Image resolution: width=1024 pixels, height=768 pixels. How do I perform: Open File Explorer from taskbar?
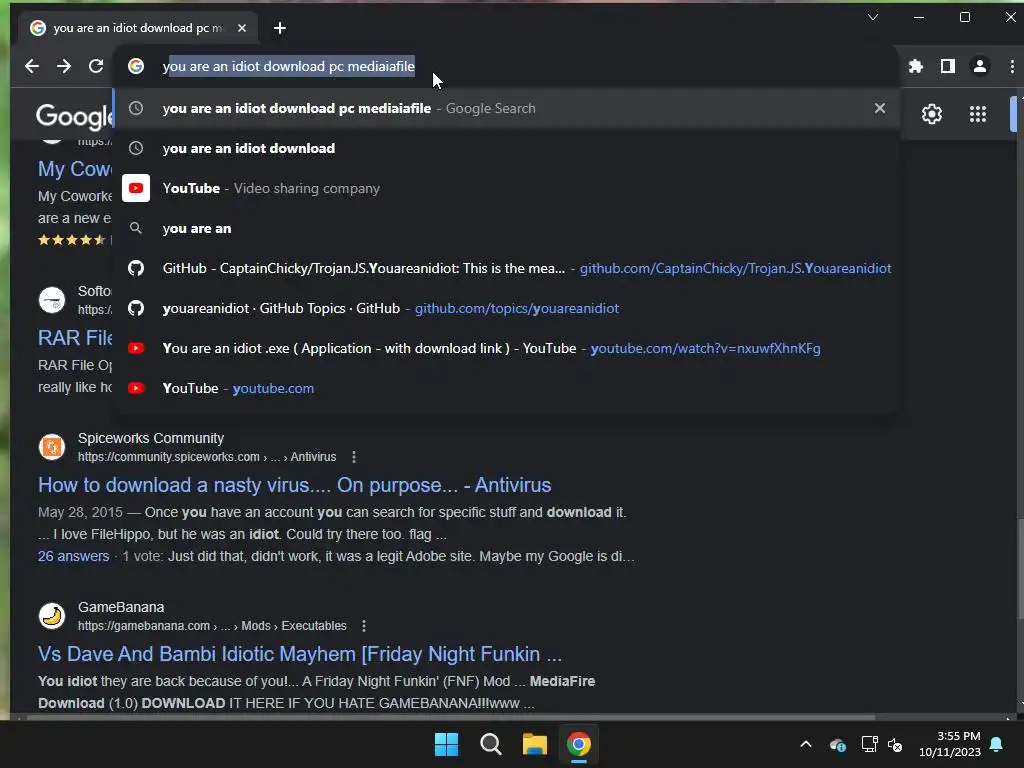(534, 744)
